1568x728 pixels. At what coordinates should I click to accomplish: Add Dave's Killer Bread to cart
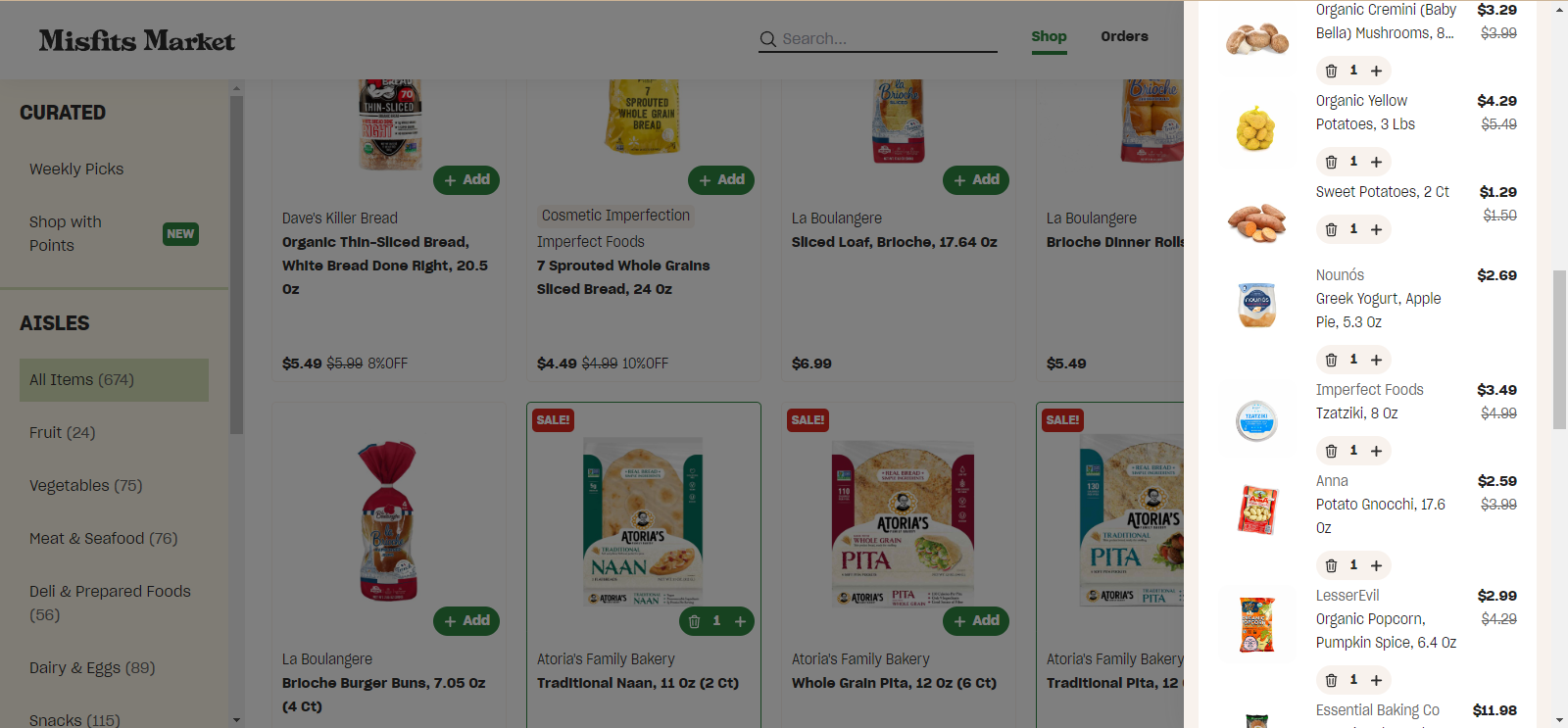point(466,179)
